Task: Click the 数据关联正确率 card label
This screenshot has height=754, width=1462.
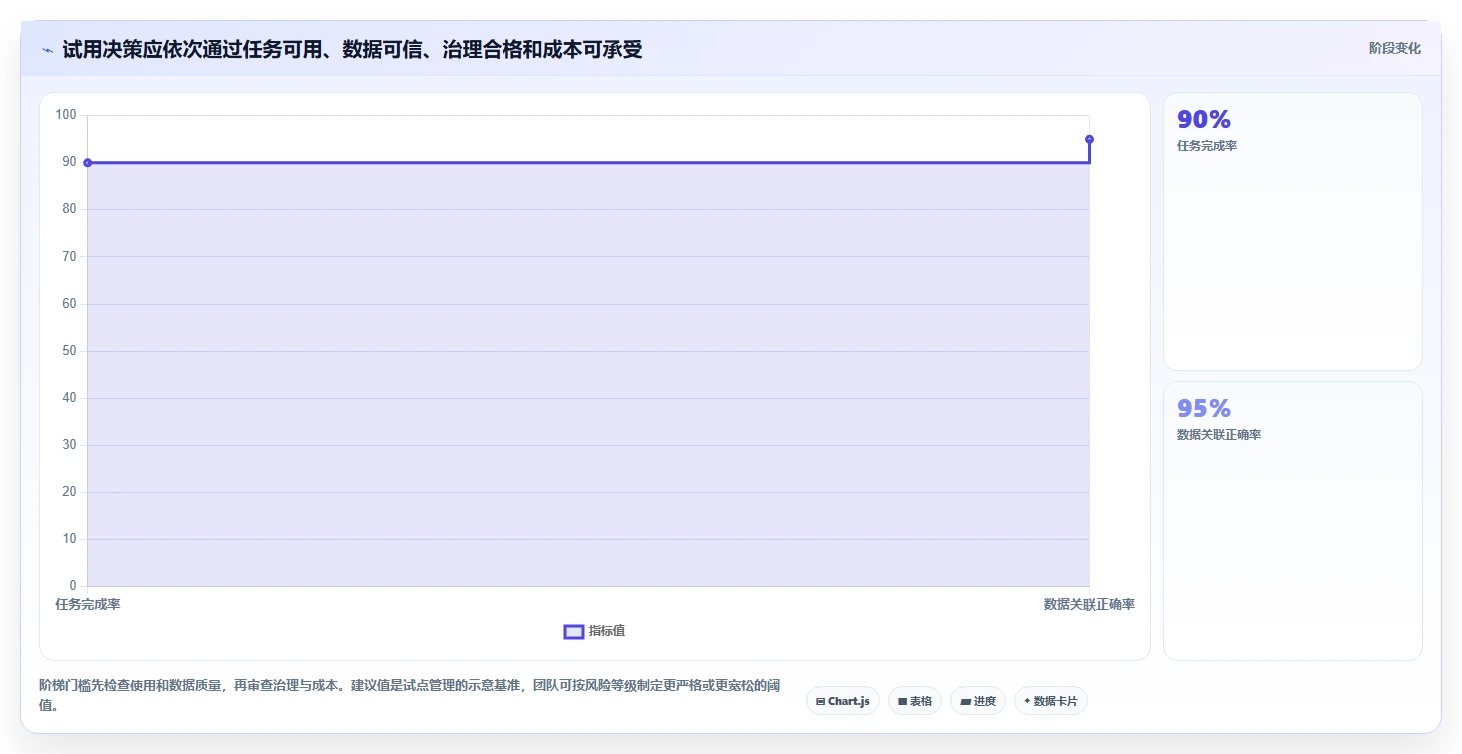Action: coord(1219,435)
